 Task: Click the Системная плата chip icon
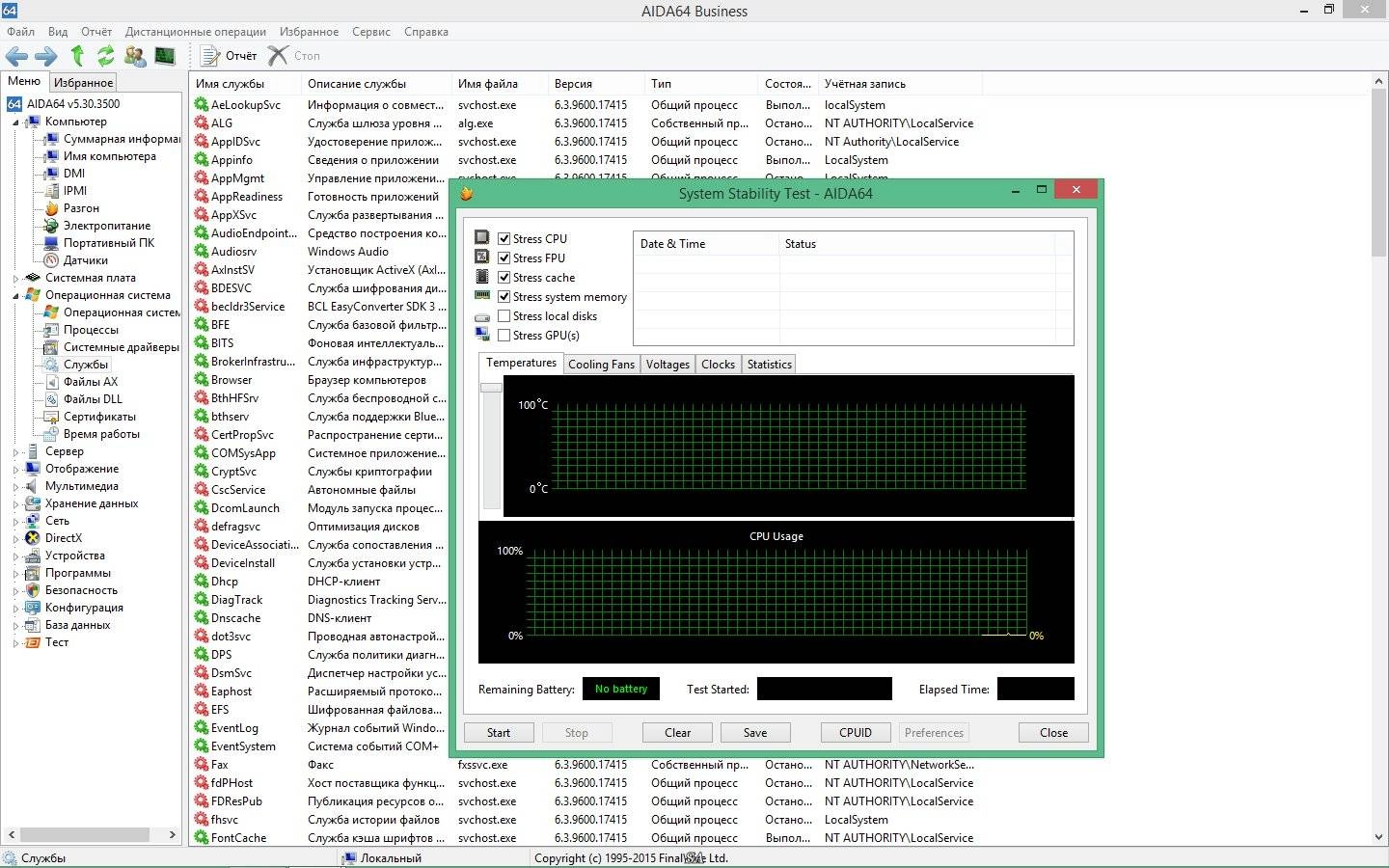[x=33, y=278]
